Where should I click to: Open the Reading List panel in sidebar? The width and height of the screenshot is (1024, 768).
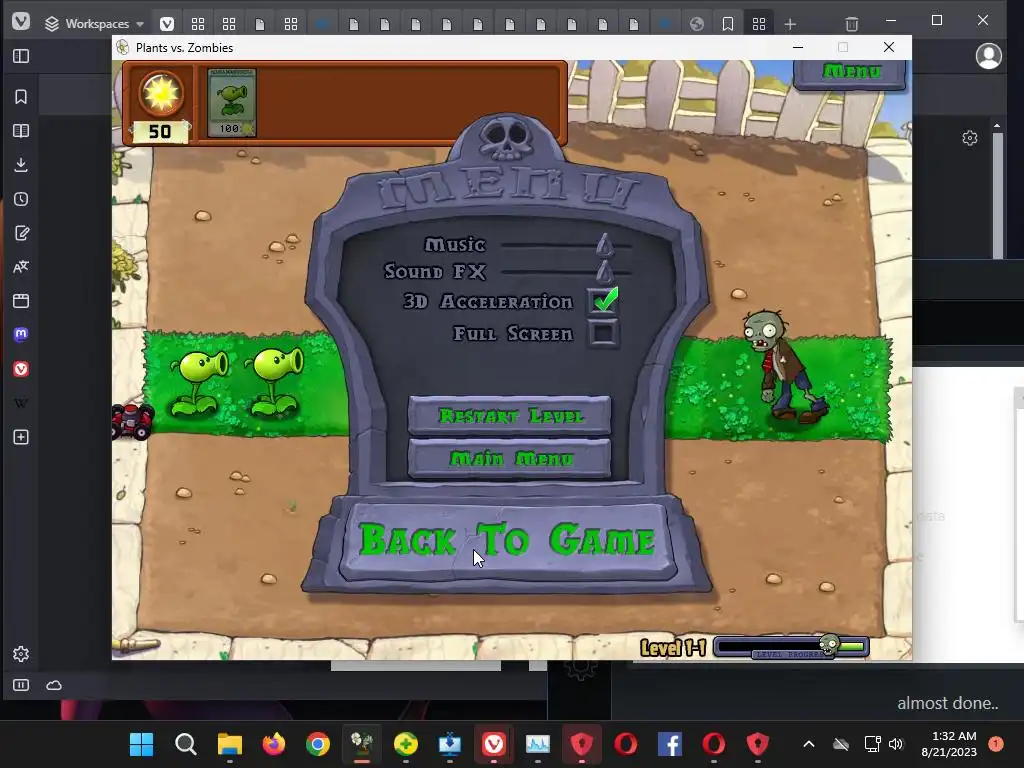pos(21,131)
